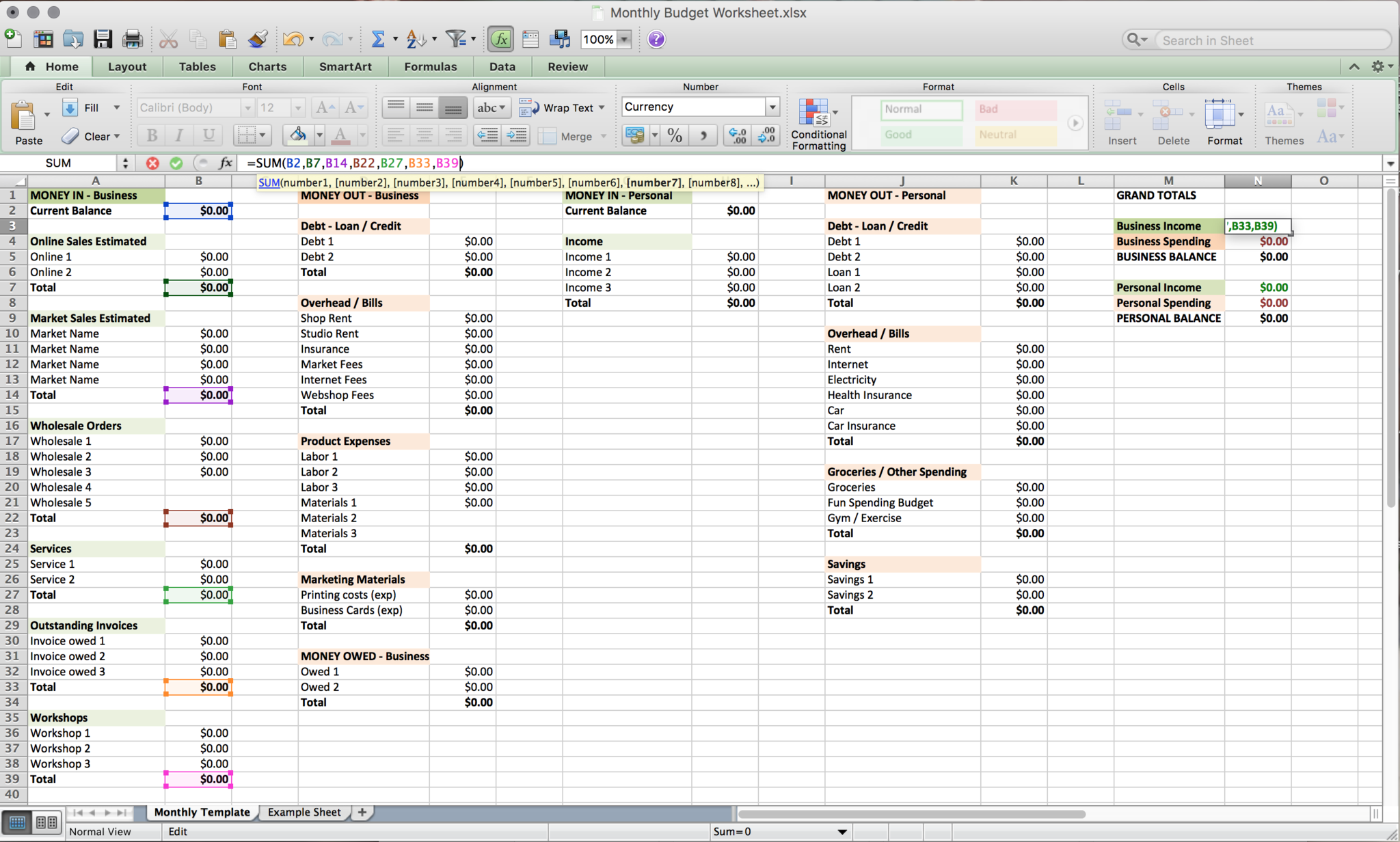The height and width of the screenshot is (842, 1400).
Task: Click the Cut scissors icon
Action: (168, 39)
